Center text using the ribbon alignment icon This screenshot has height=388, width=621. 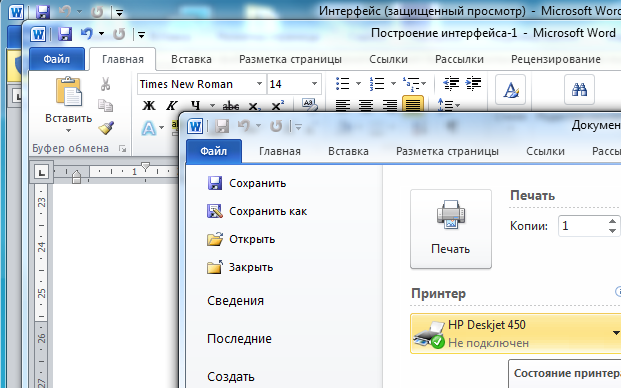click(x=366, y=105)
